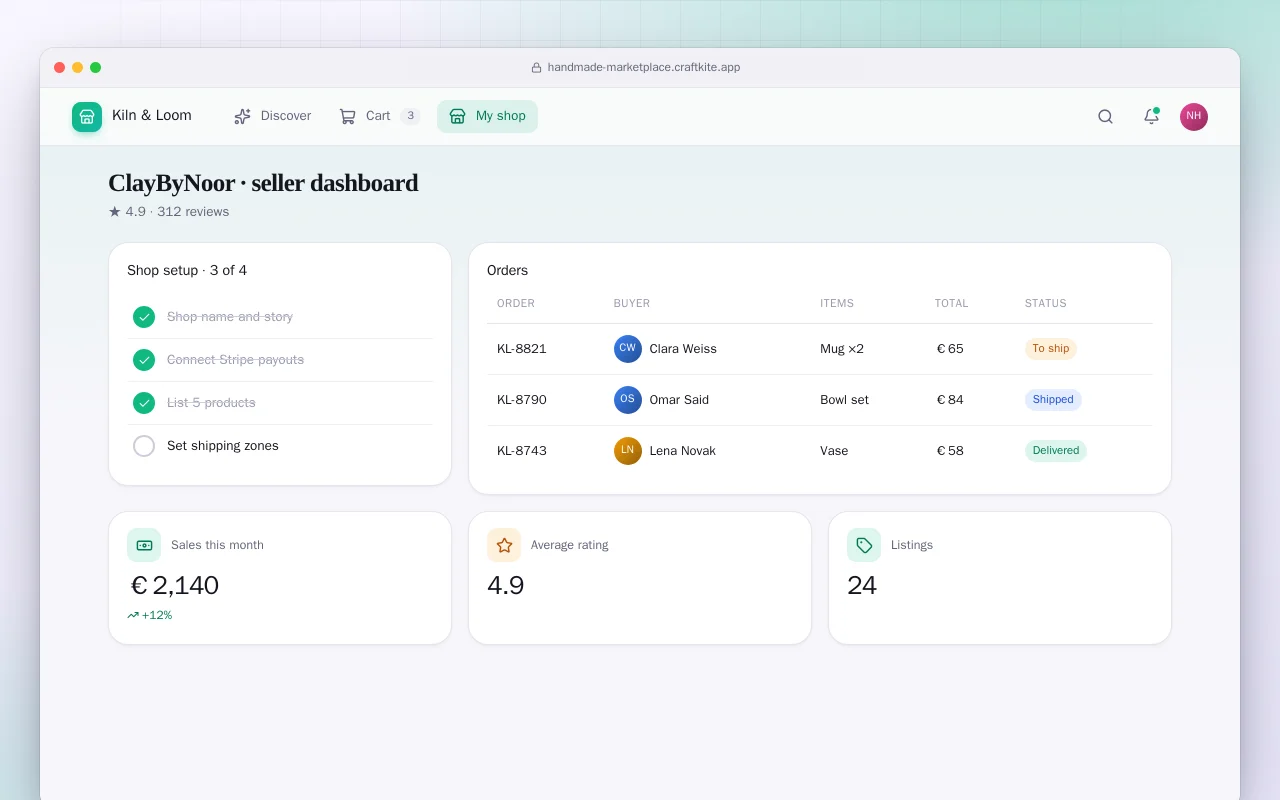The image size is (1280, 800).
Task: Click the € 58 total
Action: pyautogui.click(x=950, y=451)
